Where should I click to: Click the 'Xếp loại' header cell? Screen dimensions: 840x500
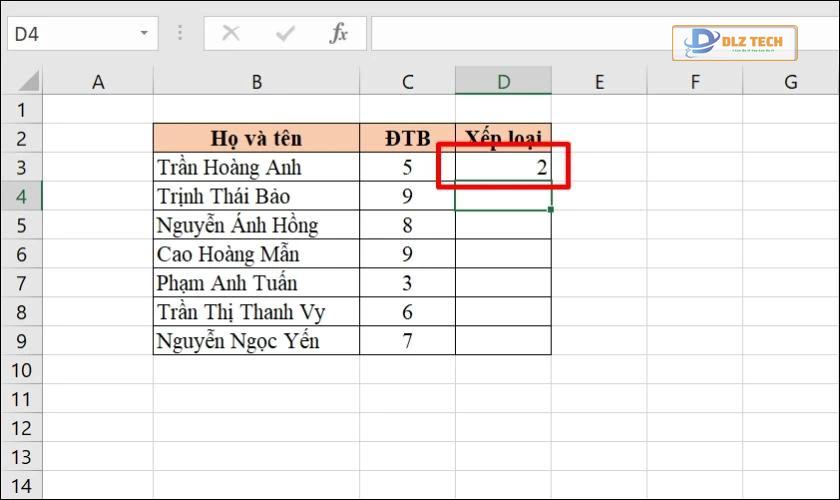[504, 138]
